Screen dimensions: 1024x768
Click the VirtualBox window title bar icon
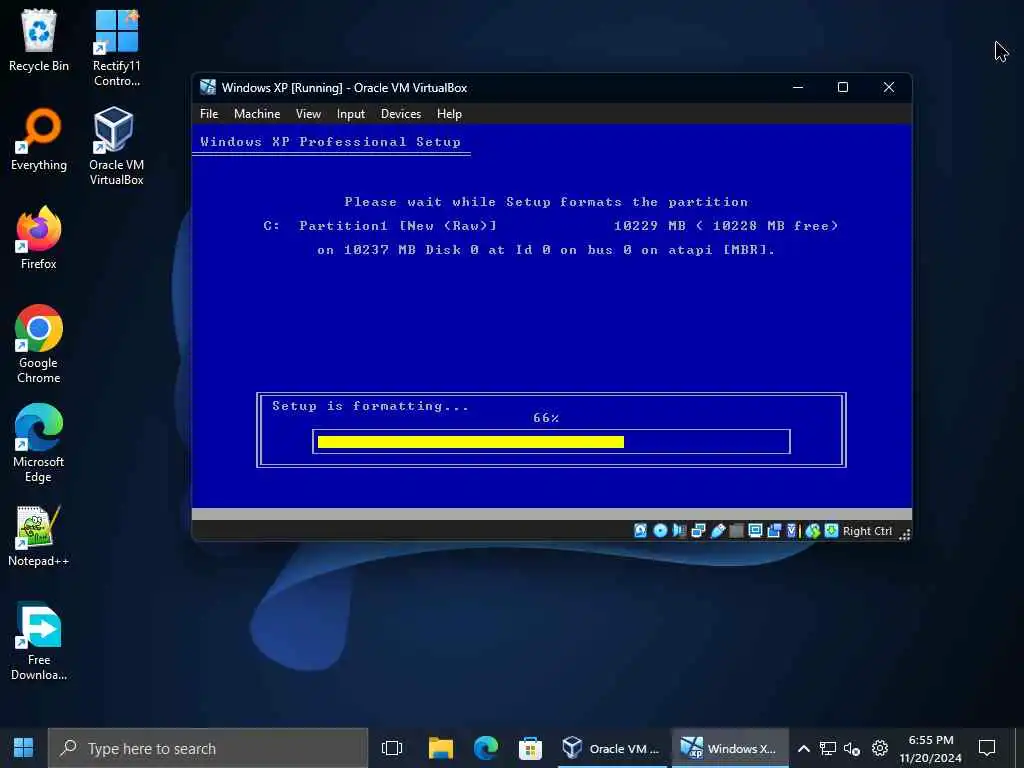pyautogui.click(x=208, y=87)
